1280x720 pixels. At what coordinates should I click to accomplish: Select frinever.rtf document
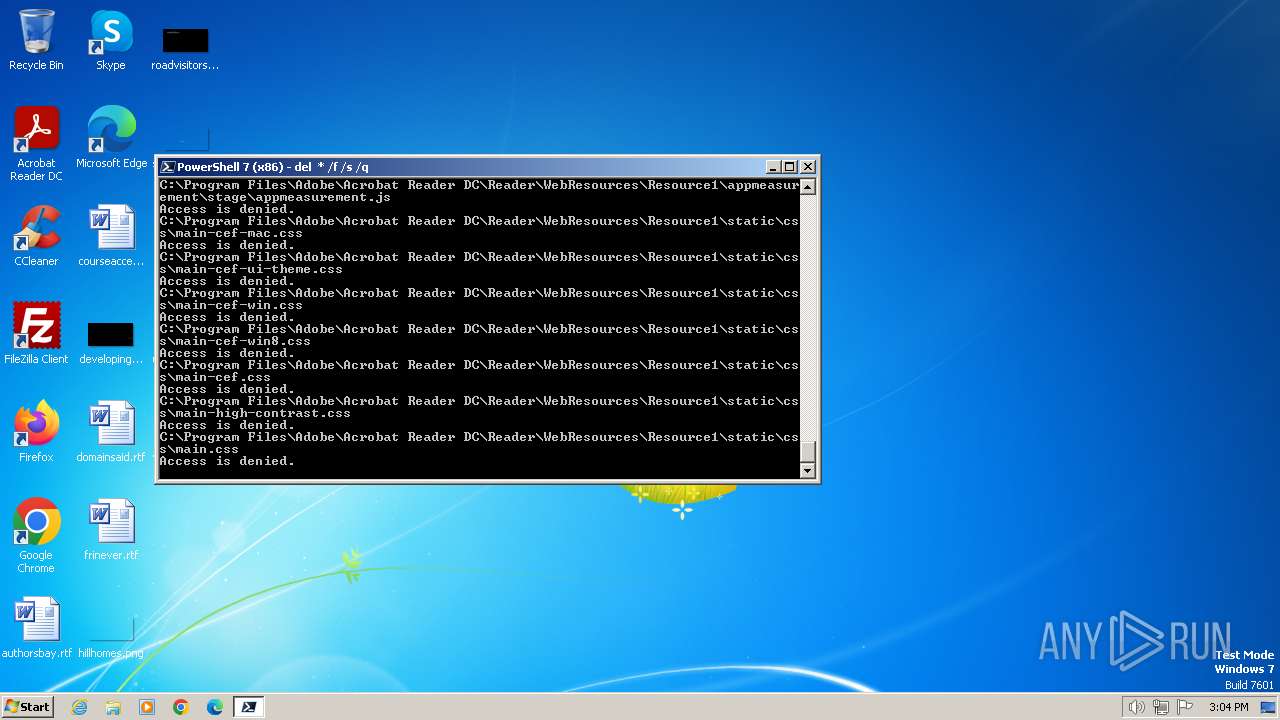(x=111, y=530)
